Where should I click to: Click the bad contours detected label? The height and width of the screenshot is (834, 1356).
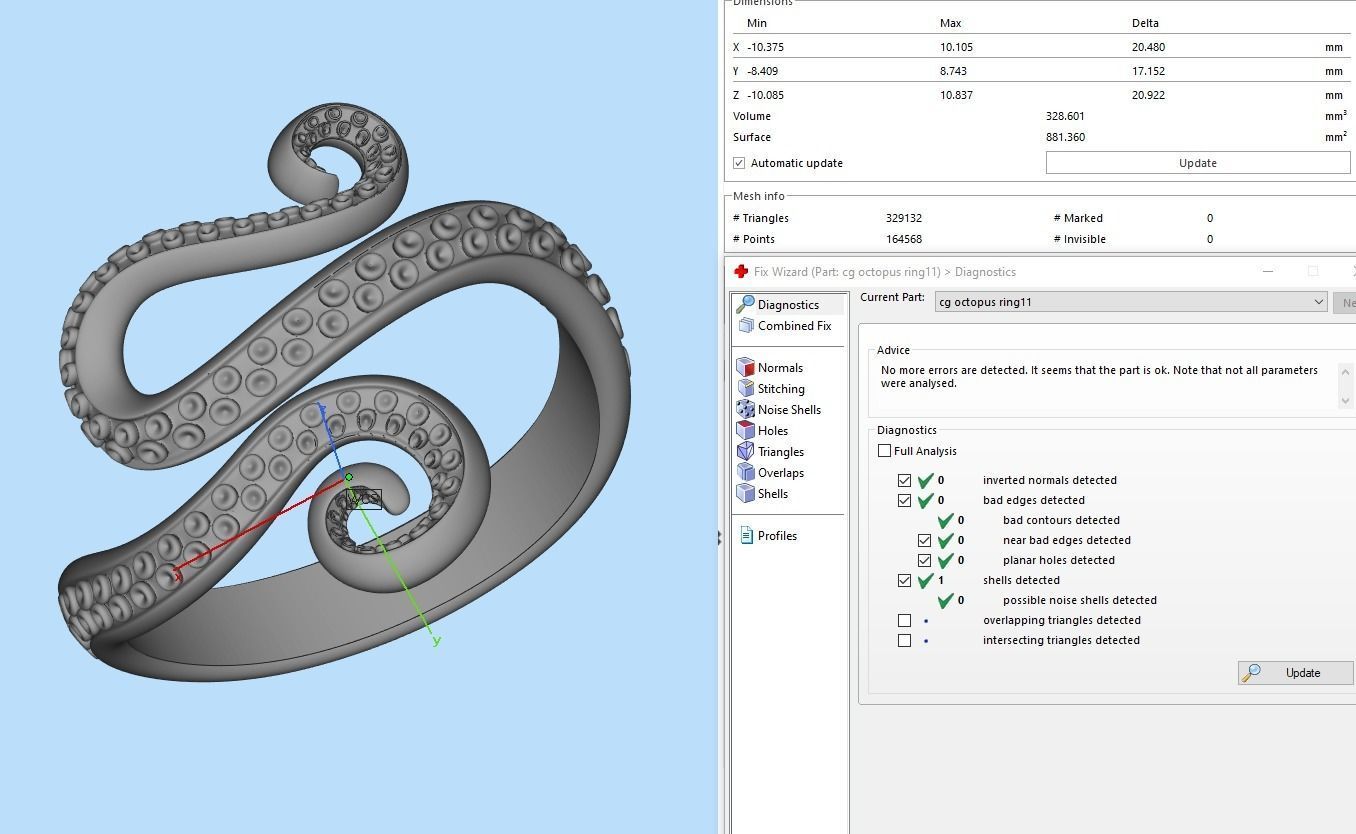1061,520
